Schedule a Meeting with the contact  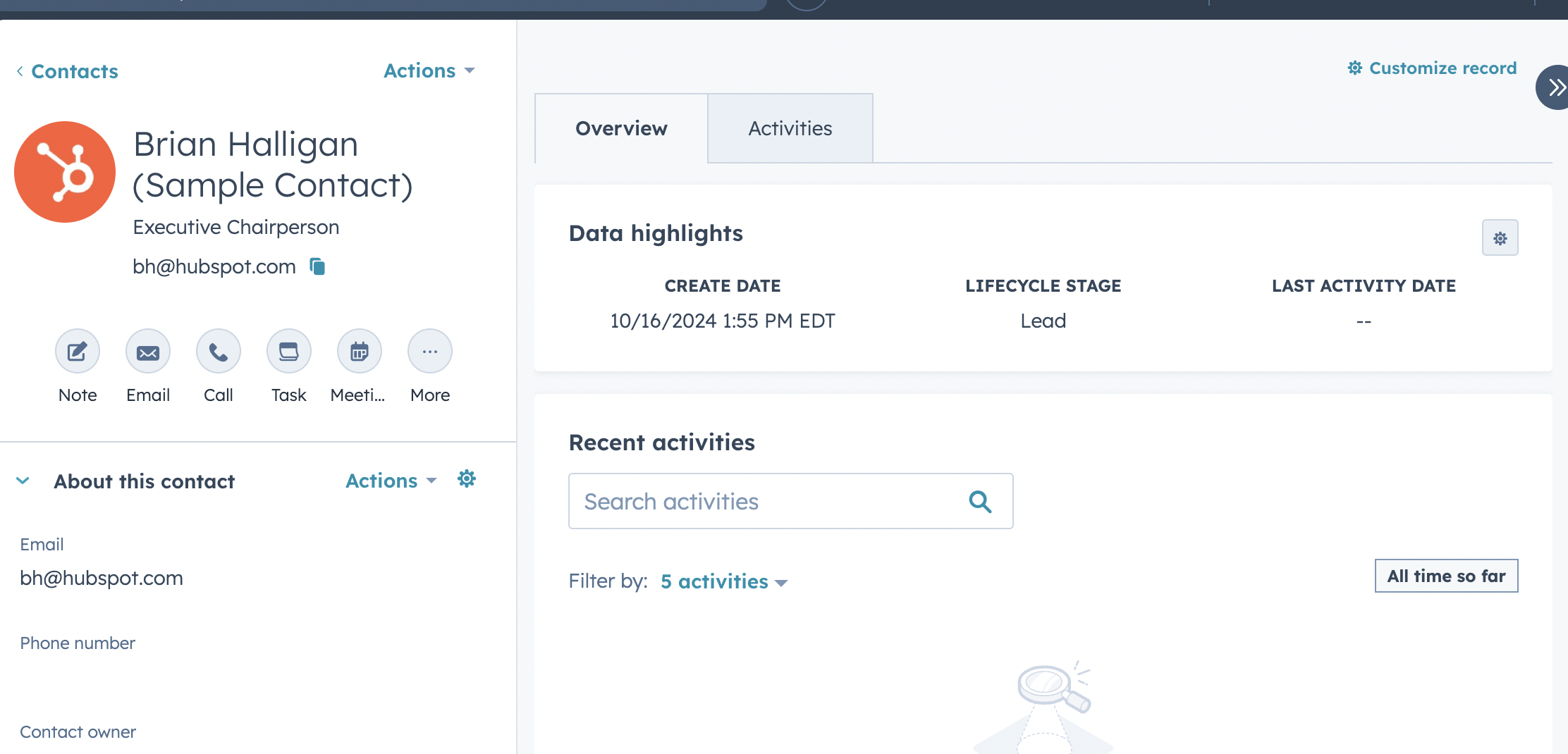(360, 351)
